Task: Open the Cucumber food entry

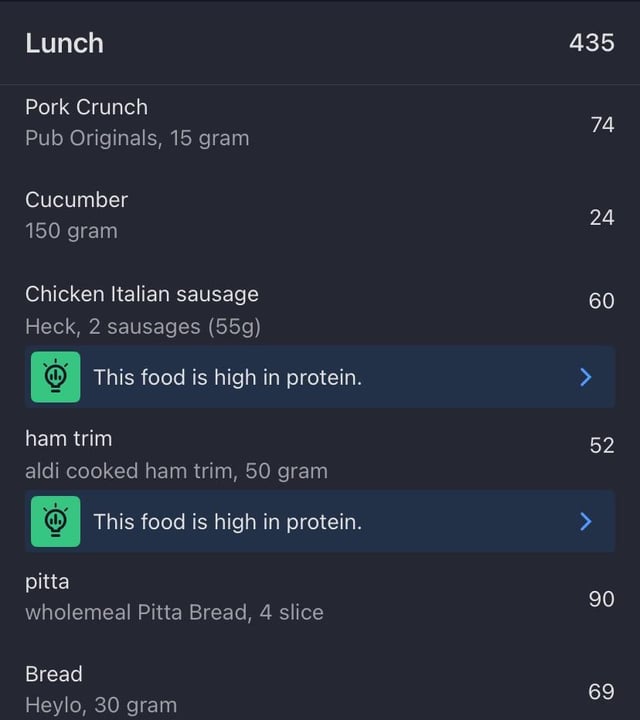Action: click(320, 216)
